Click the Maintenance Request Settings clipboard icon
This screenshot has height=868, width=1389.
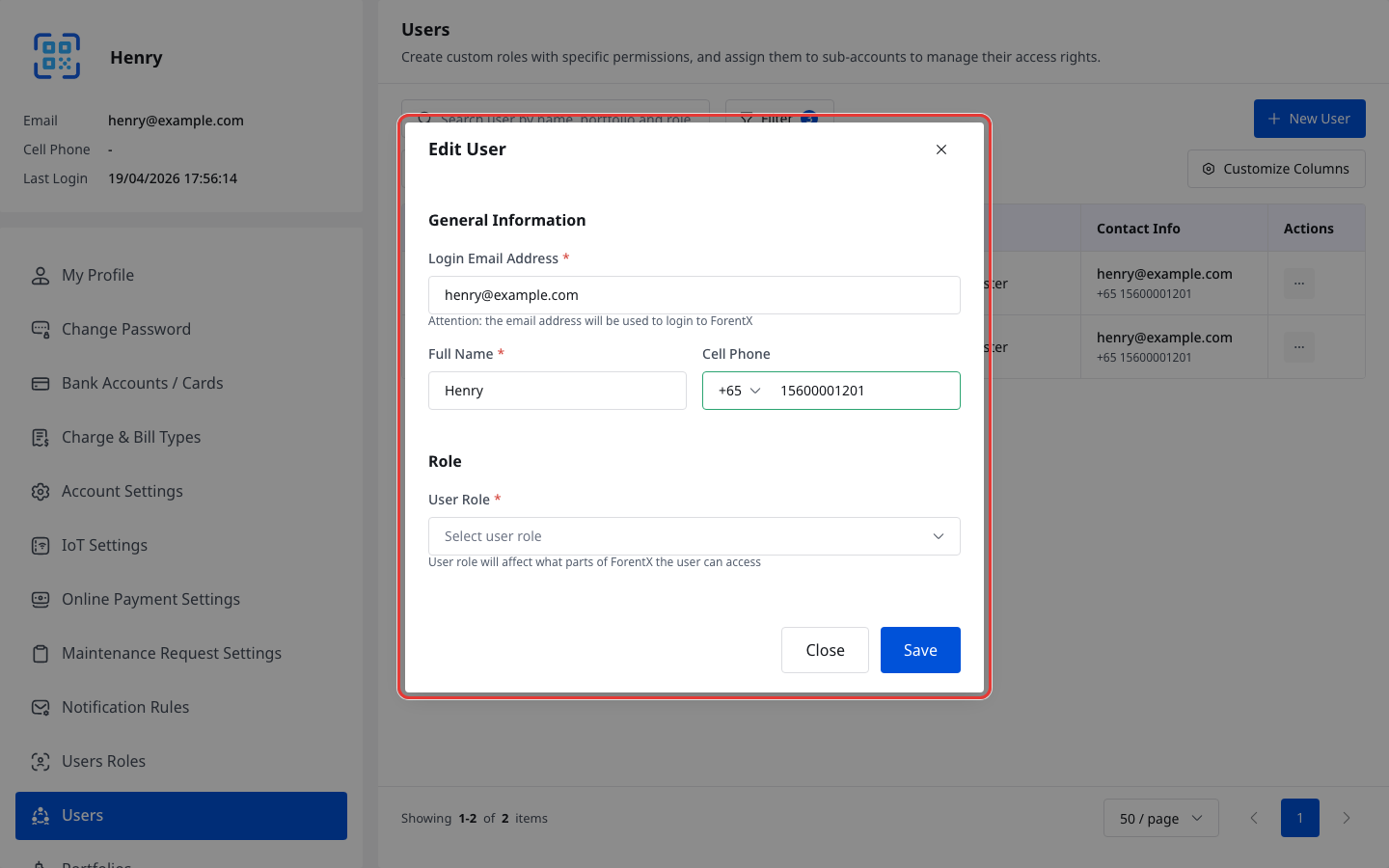tap(41, 654)
